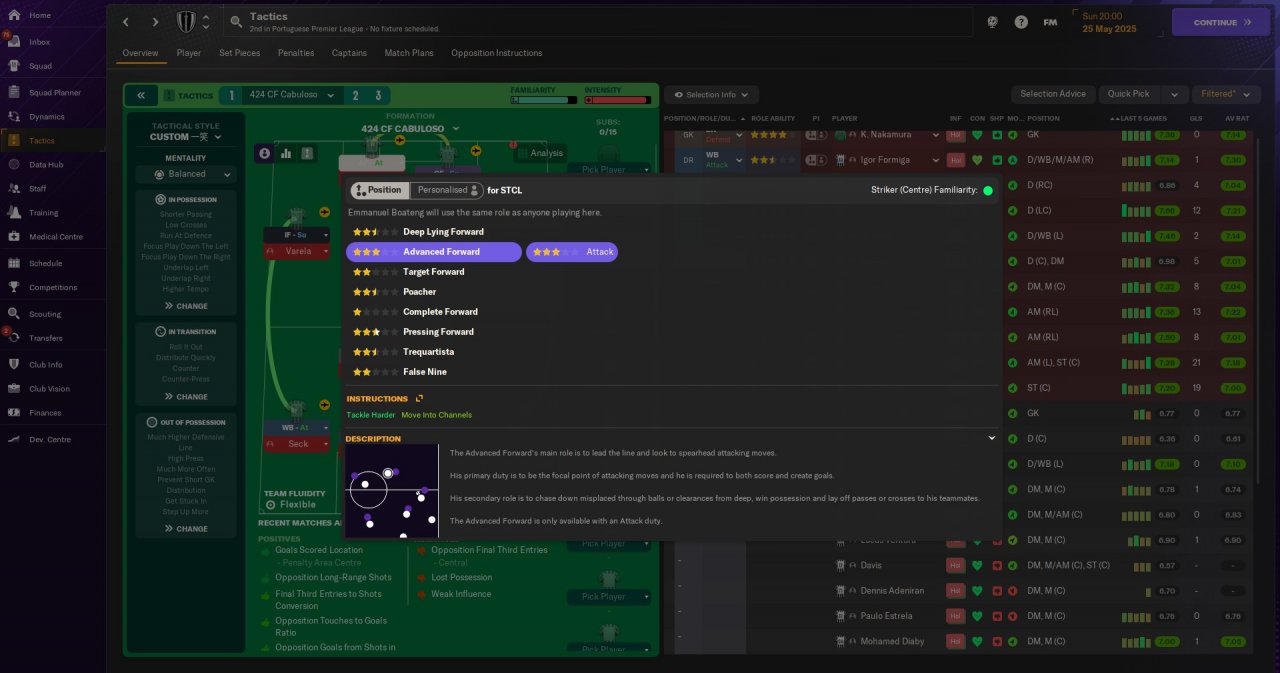The width and height of the screenshot is (1280, 673).
Task: Click Selection Advice button
Action: [1053, 94]
